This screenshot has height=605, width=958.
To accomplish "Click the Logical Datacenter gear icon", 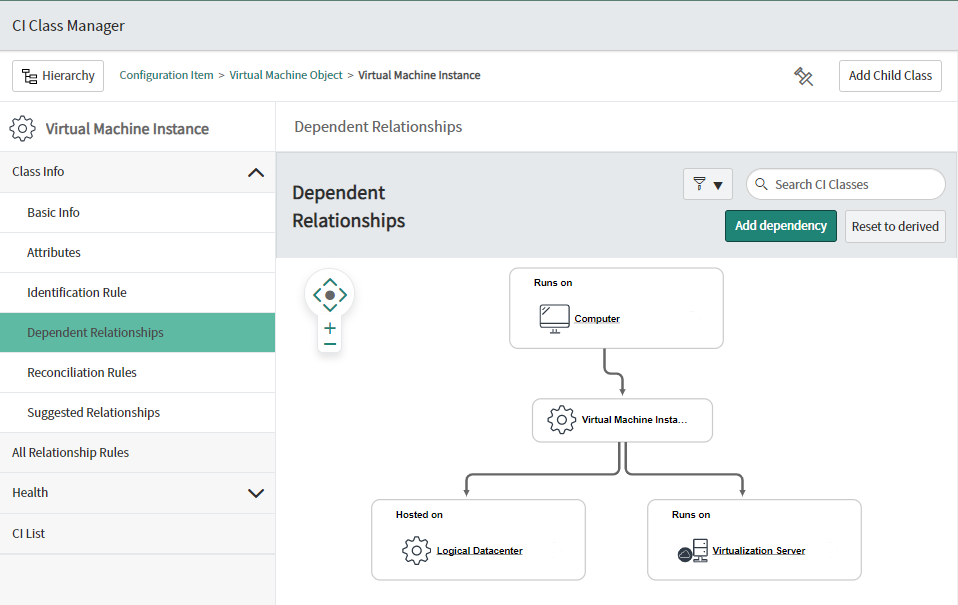I will [416, 550].
